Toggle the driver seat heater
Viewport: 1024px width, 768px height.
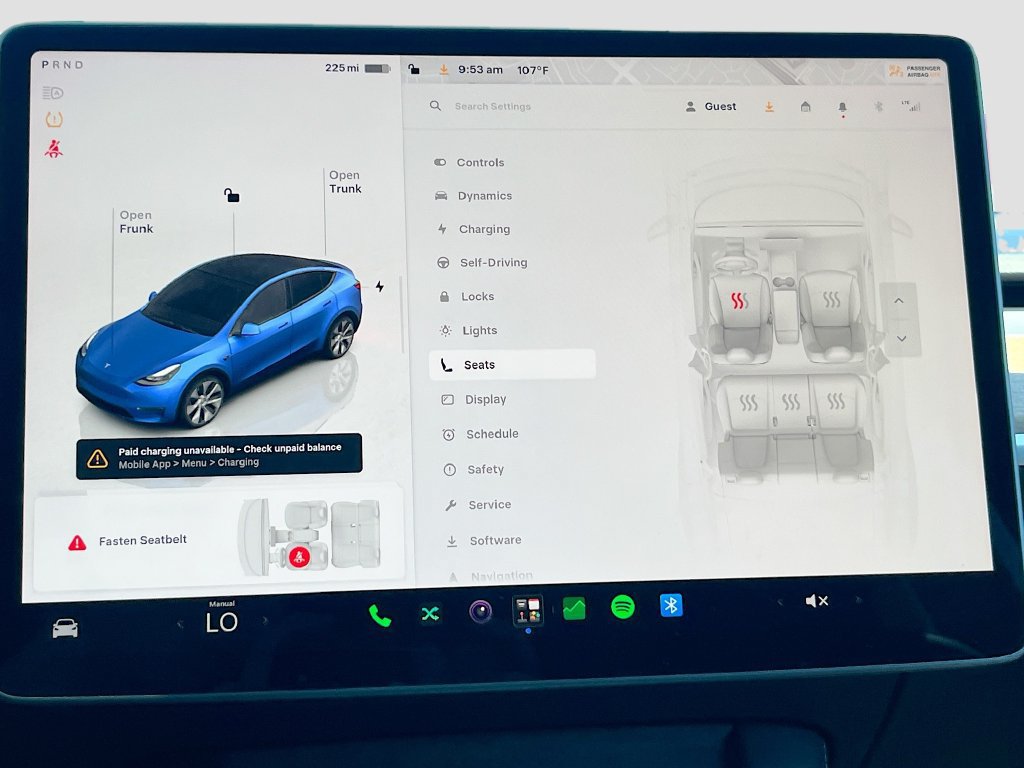click(x=739, y=300)
